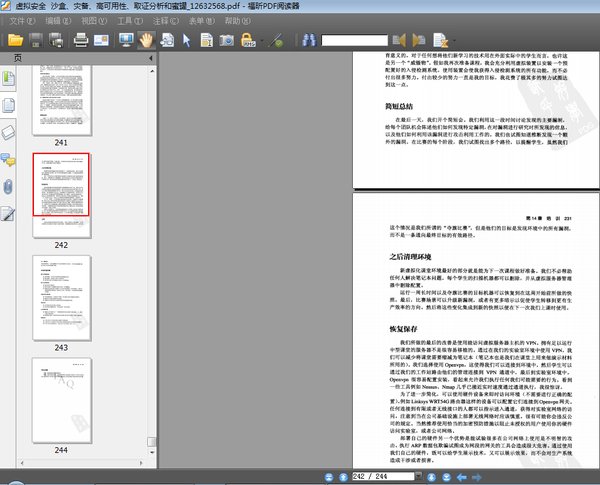600x485 pixels.
Task: Click the find previous arrow icon
Action: click(x=399, y=40)
